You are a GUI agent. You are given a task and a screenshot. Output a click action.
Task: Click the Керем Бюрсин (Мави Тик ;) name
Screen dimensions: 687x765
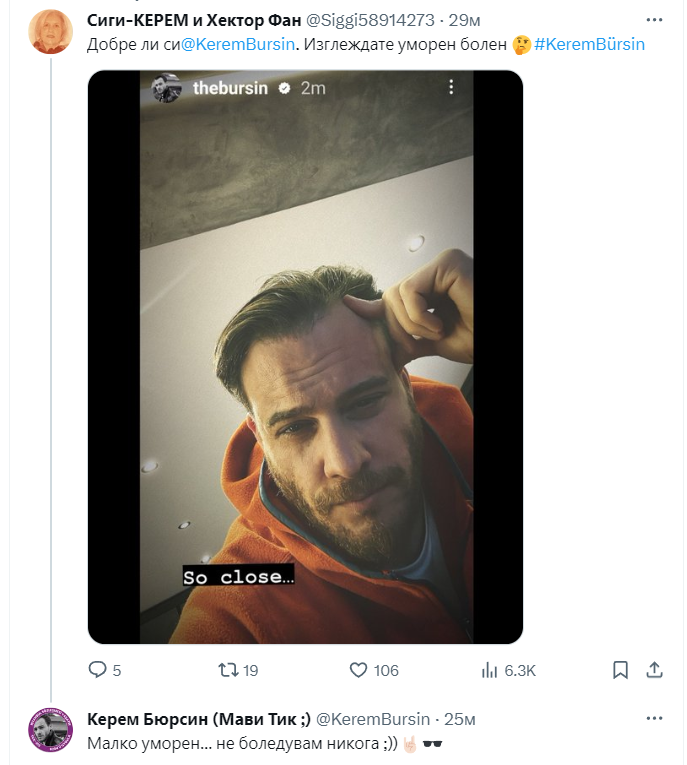(x=198, y=719)
